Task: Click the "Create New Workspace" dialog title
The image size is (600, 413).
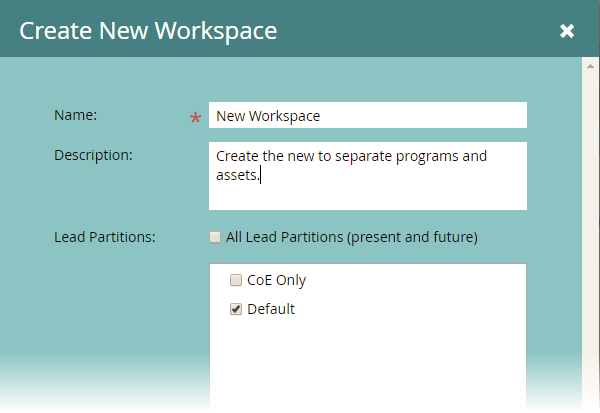Action: pyautogui.click(x=148, y=31)
